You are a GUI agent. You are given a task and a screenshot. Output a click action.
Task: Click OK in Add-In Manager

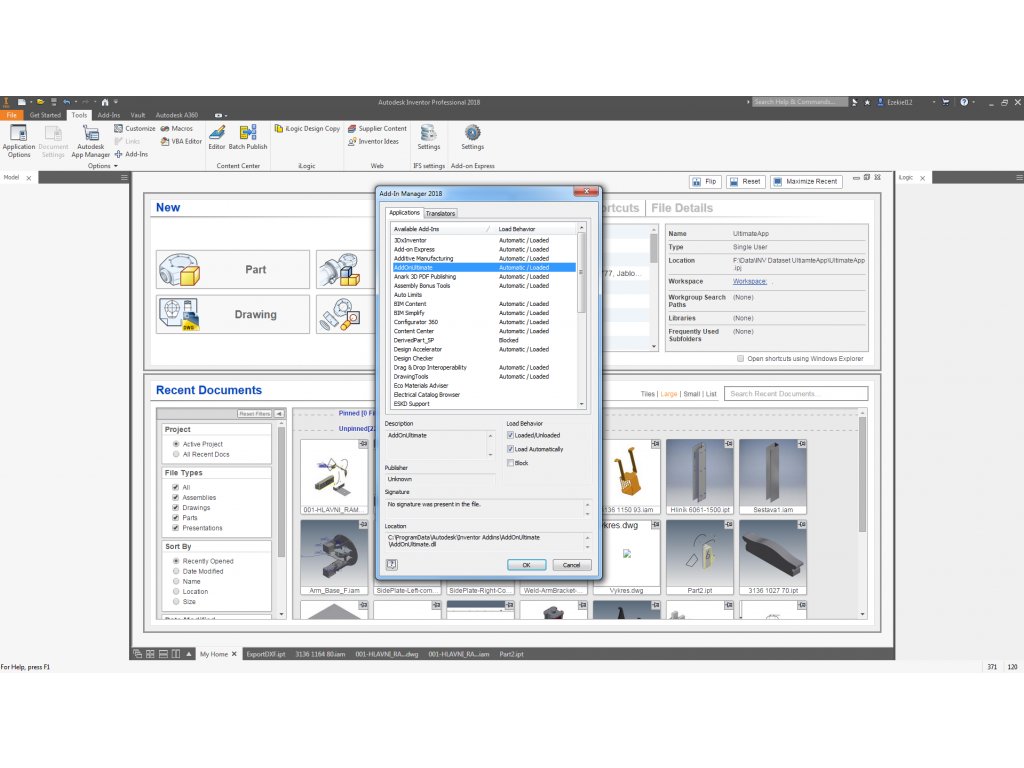tap(526, 565)
